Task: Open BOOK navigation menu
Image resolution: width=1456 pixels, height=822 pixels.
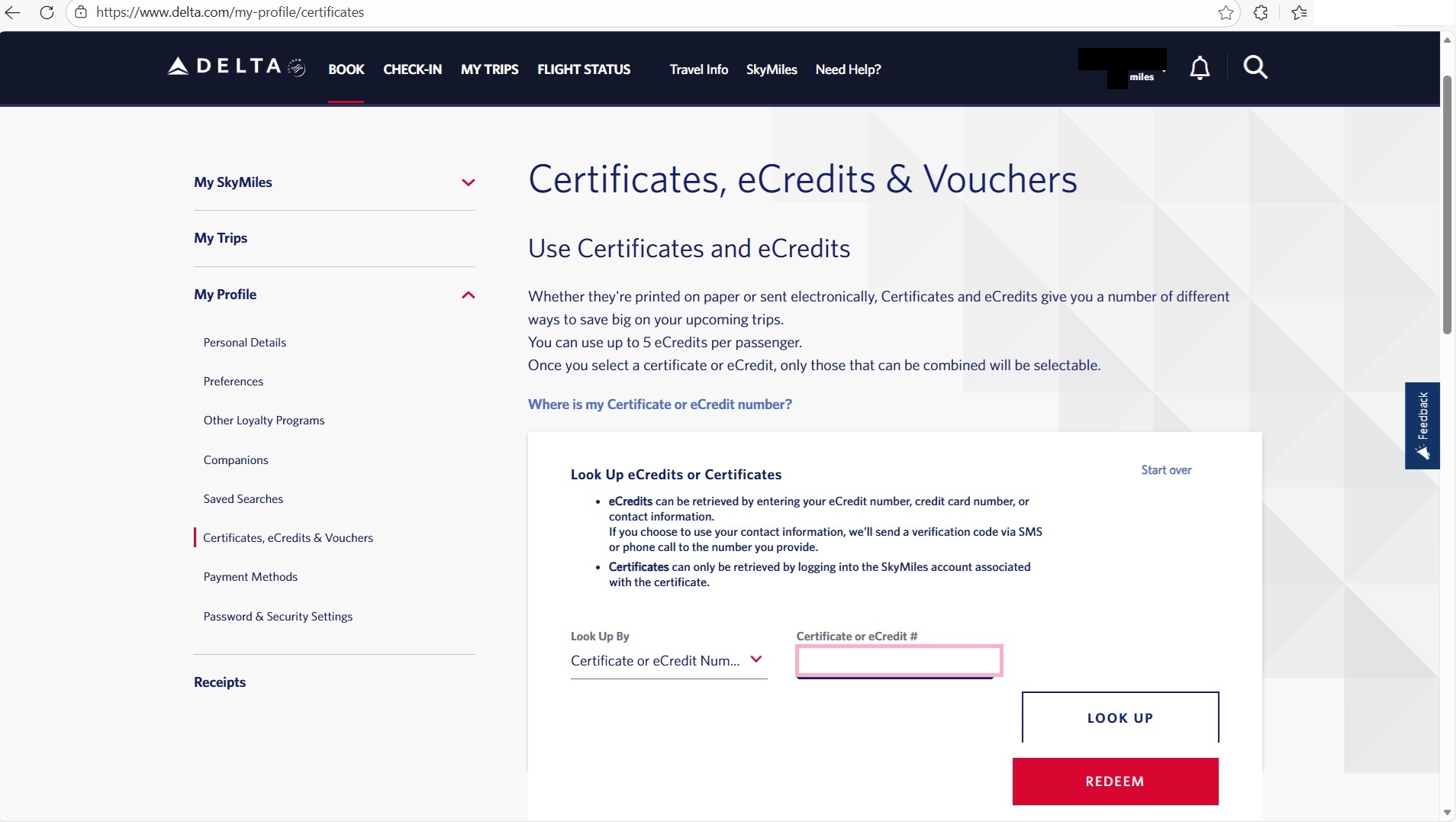Action: click(346, 69)
